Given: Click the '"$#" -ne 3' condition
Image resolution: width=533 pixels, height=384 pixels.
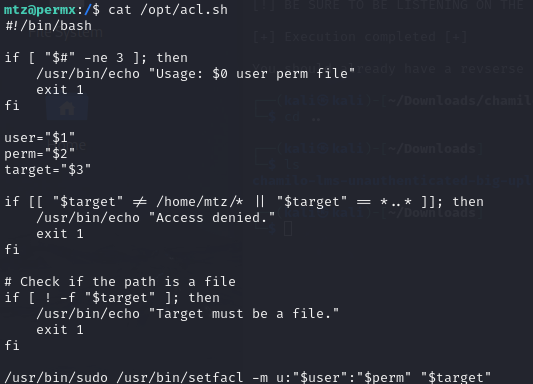Looking at the screenshot, I should point(85,58).
